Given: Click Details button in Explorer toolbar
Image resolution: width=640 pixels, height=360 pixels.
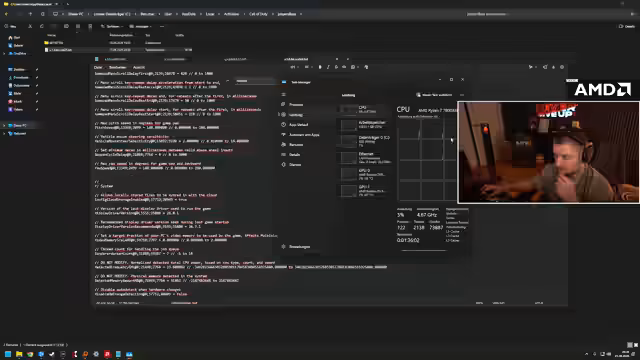Looking at the screenshot, I should [627, 26].
